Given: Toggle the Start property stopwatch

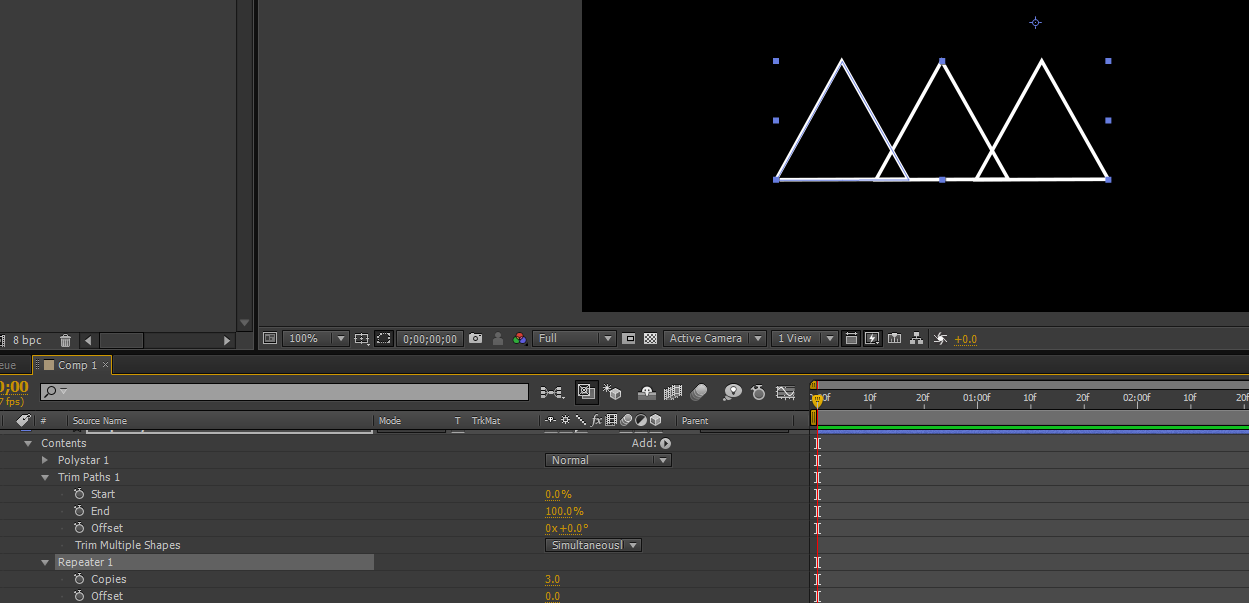Looking at the screenshot, I should pos(79,494).
